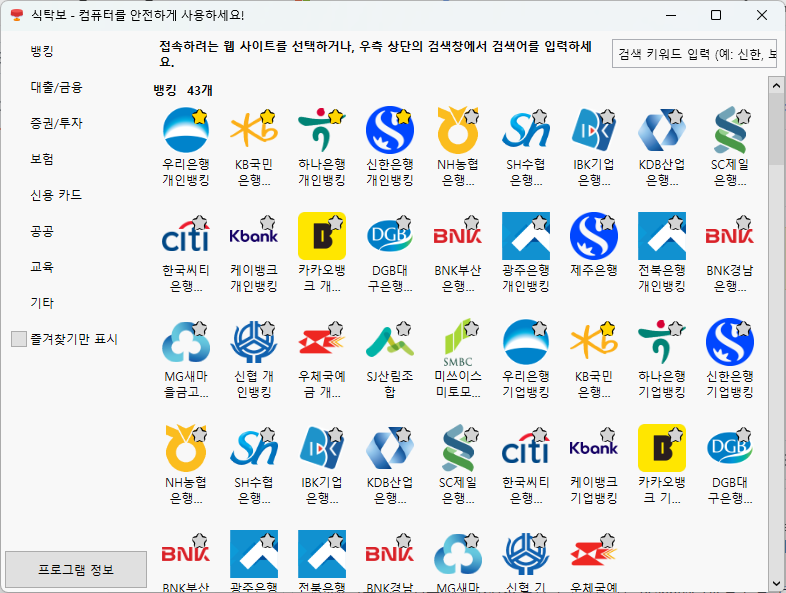Toggle favorite star on 카카오뱅크 개인
The height and width of the screenshot is (593, 786).
coord(335,223)
